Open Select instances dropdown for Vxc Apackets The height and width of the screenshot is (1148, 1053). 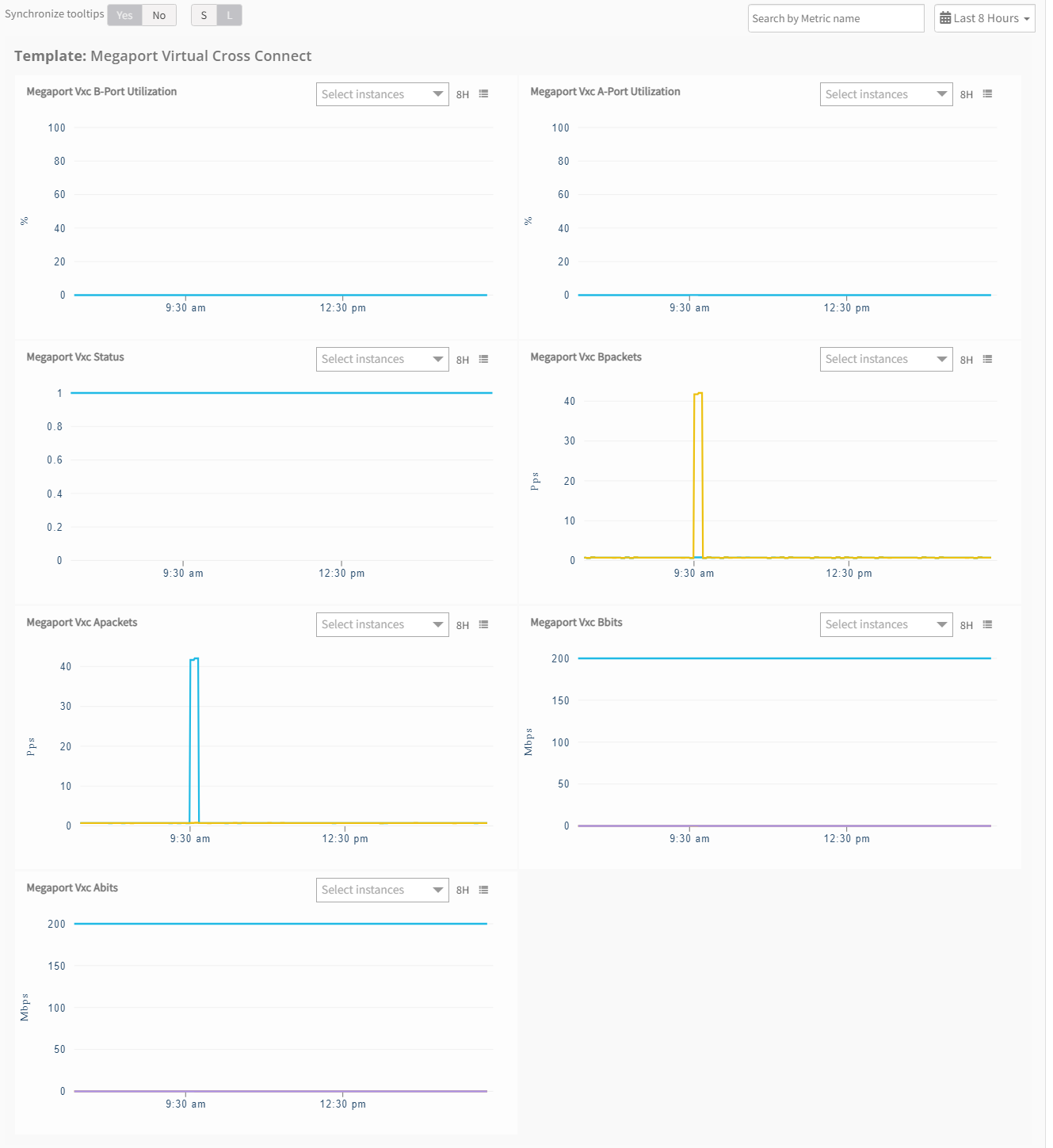[382, 624]
